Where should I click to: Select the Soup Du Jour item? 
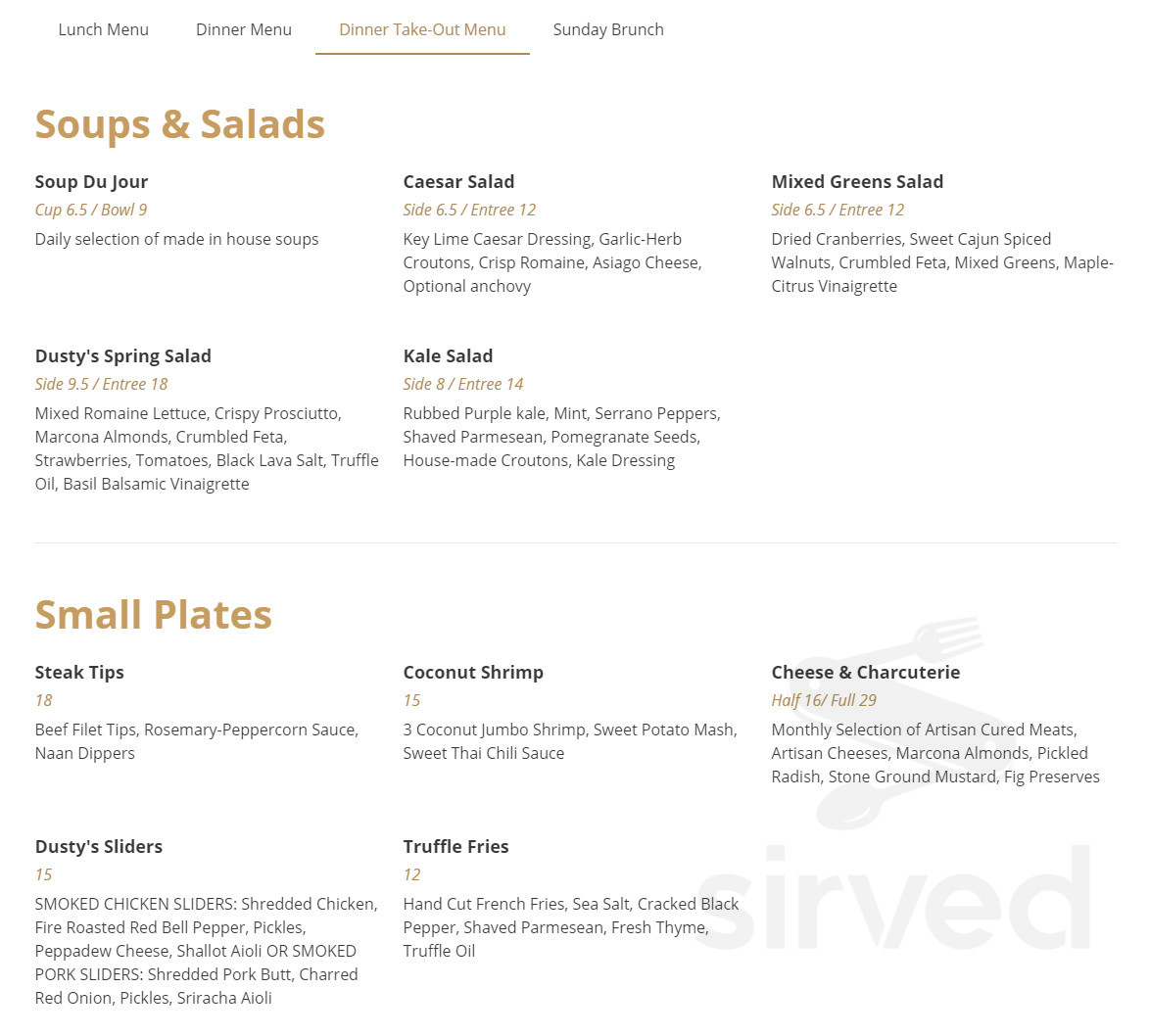click(x=91, y=181)
